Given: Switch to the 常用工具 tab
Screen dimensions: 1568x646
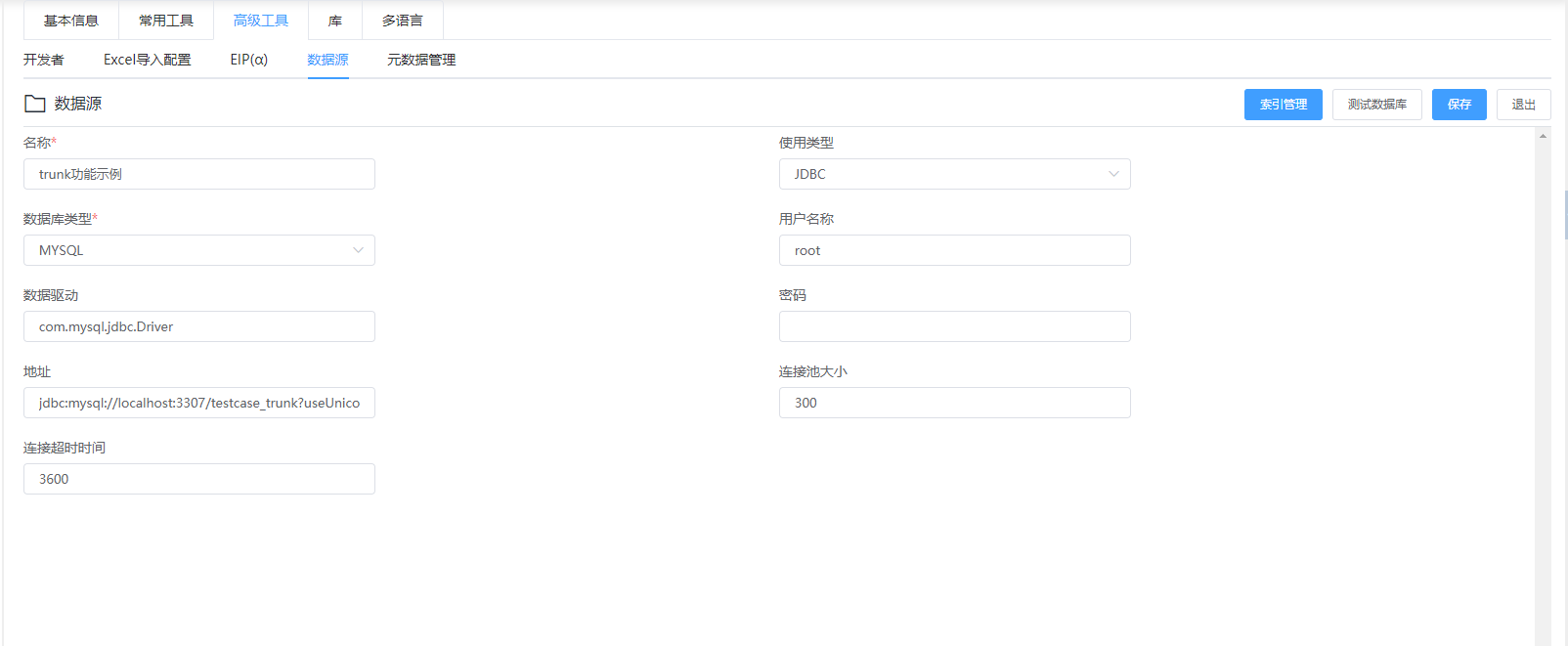Looking at the screenshot, I should point(166,21).
